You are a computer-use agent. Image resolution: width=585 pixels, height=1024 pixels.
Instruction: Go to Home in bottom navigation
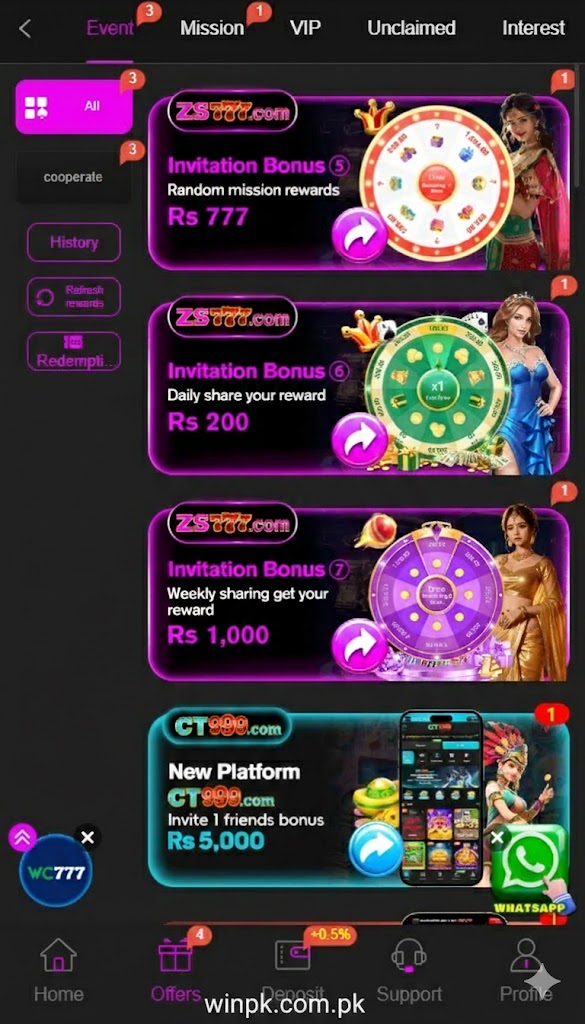click(x=59, y=971)
